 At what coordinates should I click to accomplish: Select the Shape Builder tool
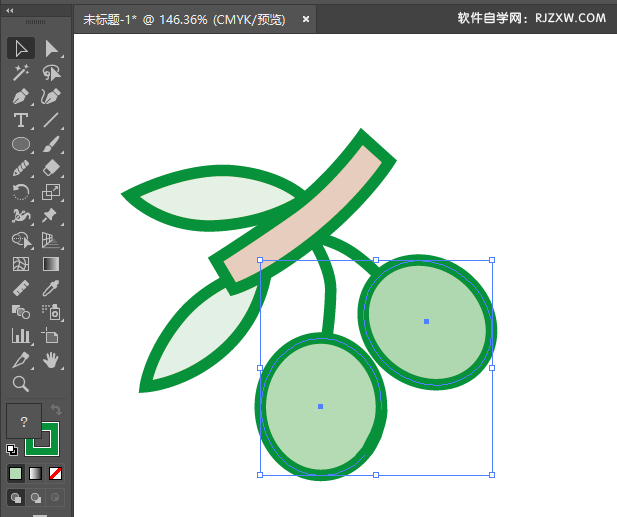tap(21, 240)
